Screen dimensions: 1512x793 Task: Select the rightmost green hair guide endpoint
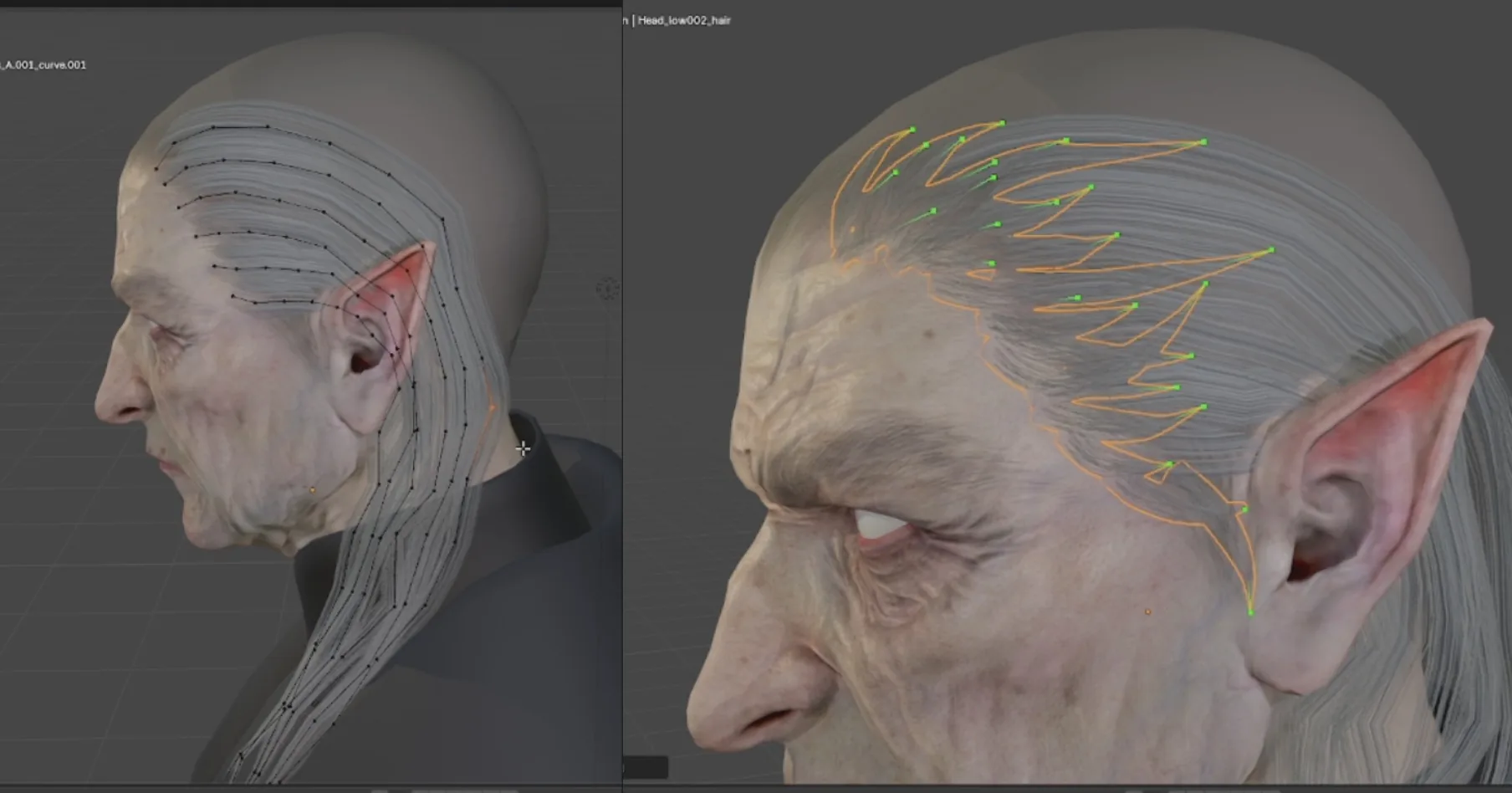[1271, 250]
